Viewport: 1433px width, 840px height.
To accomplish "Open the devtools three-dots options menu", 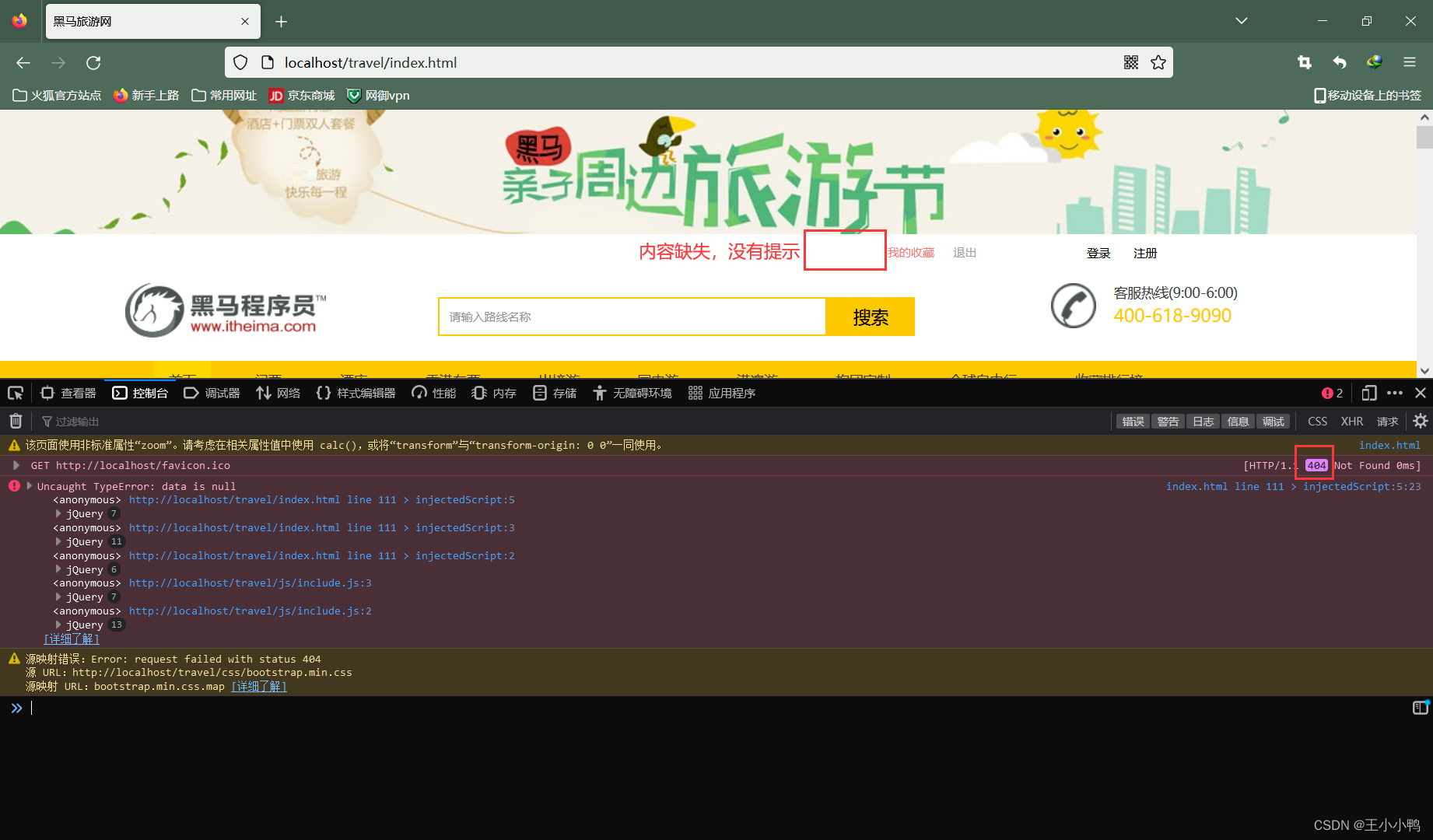I will point(1395,393).
